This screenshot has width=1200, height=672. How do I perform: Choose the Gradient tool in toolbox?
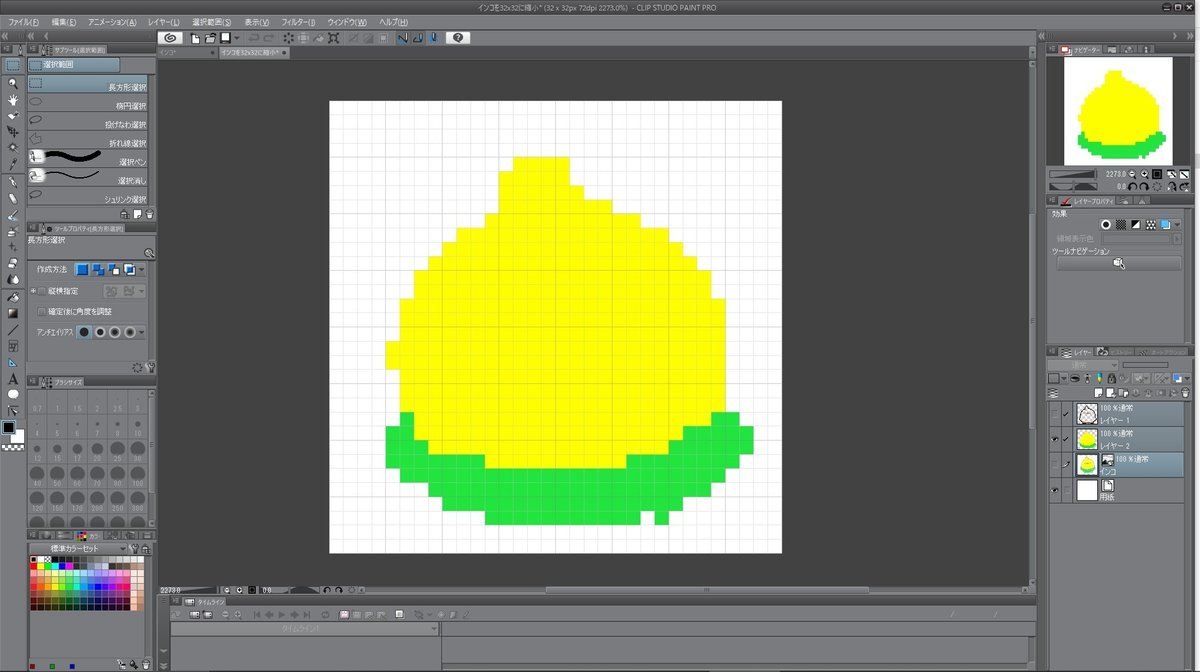click(x=13, y=312)
